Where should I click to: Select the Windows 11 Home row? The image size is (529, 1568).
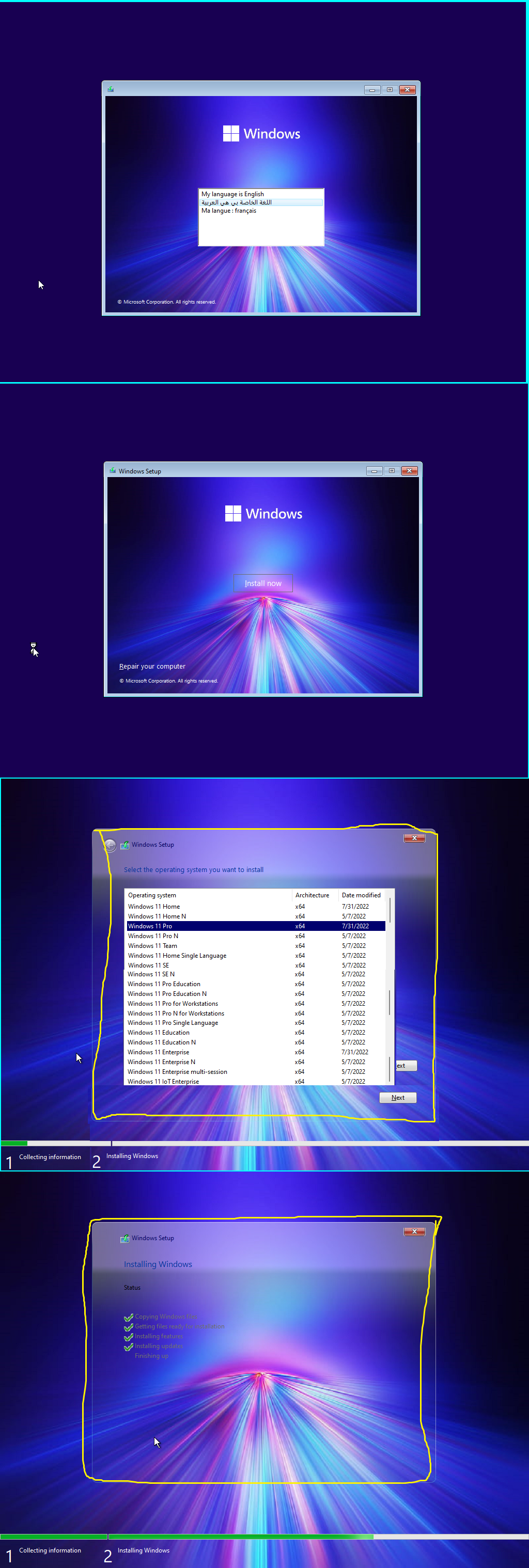[x=256, y=907]
